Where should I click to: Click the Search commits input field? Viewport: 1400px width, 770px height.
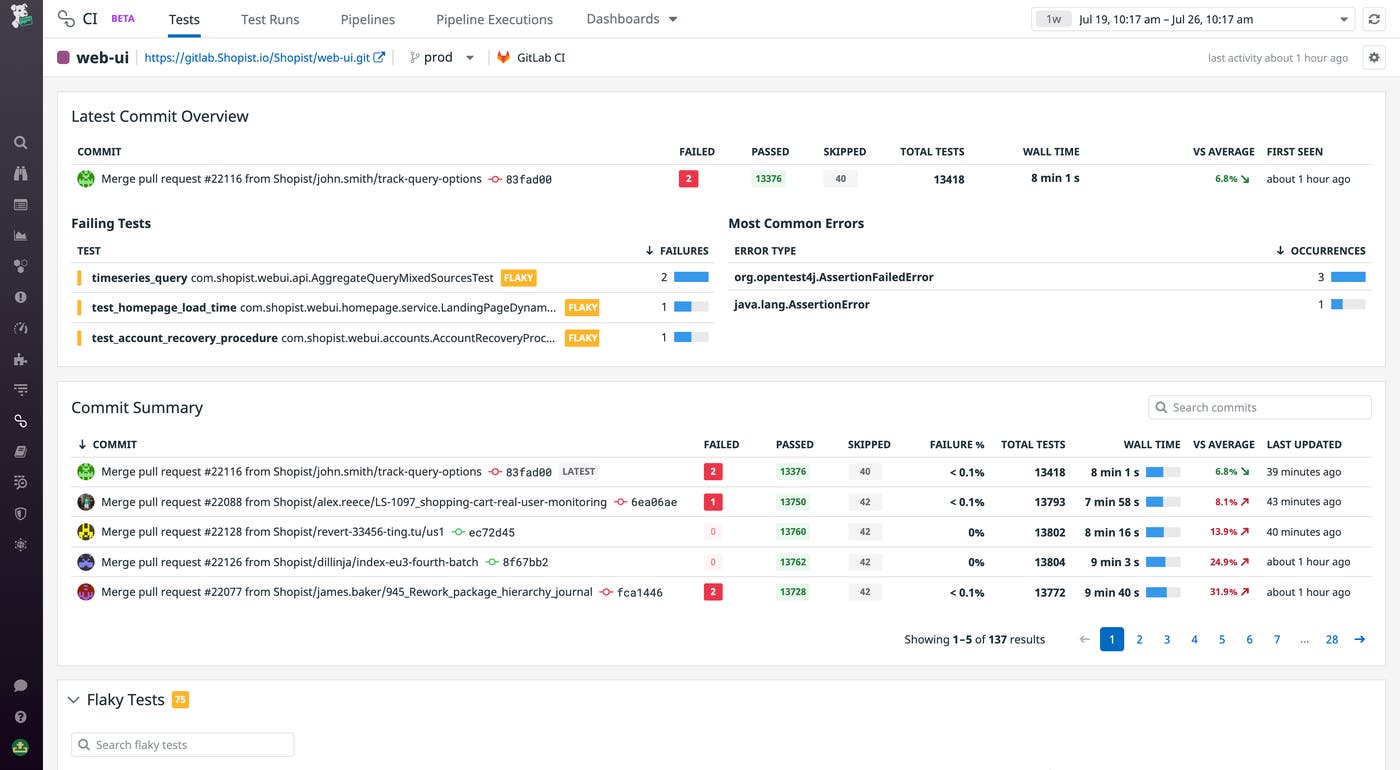click(x=1260, y=407)
